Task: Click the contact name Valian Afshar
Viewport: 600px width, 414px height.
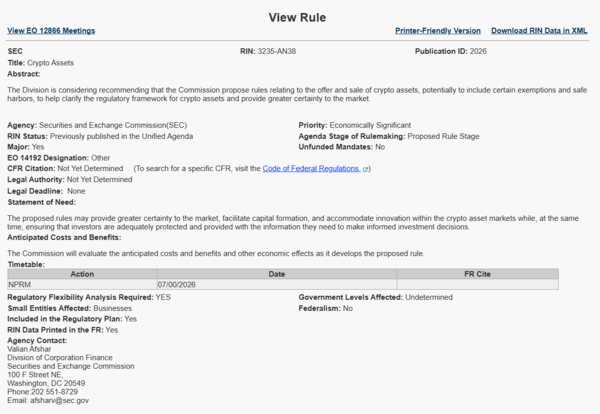Action: [29, 349]
